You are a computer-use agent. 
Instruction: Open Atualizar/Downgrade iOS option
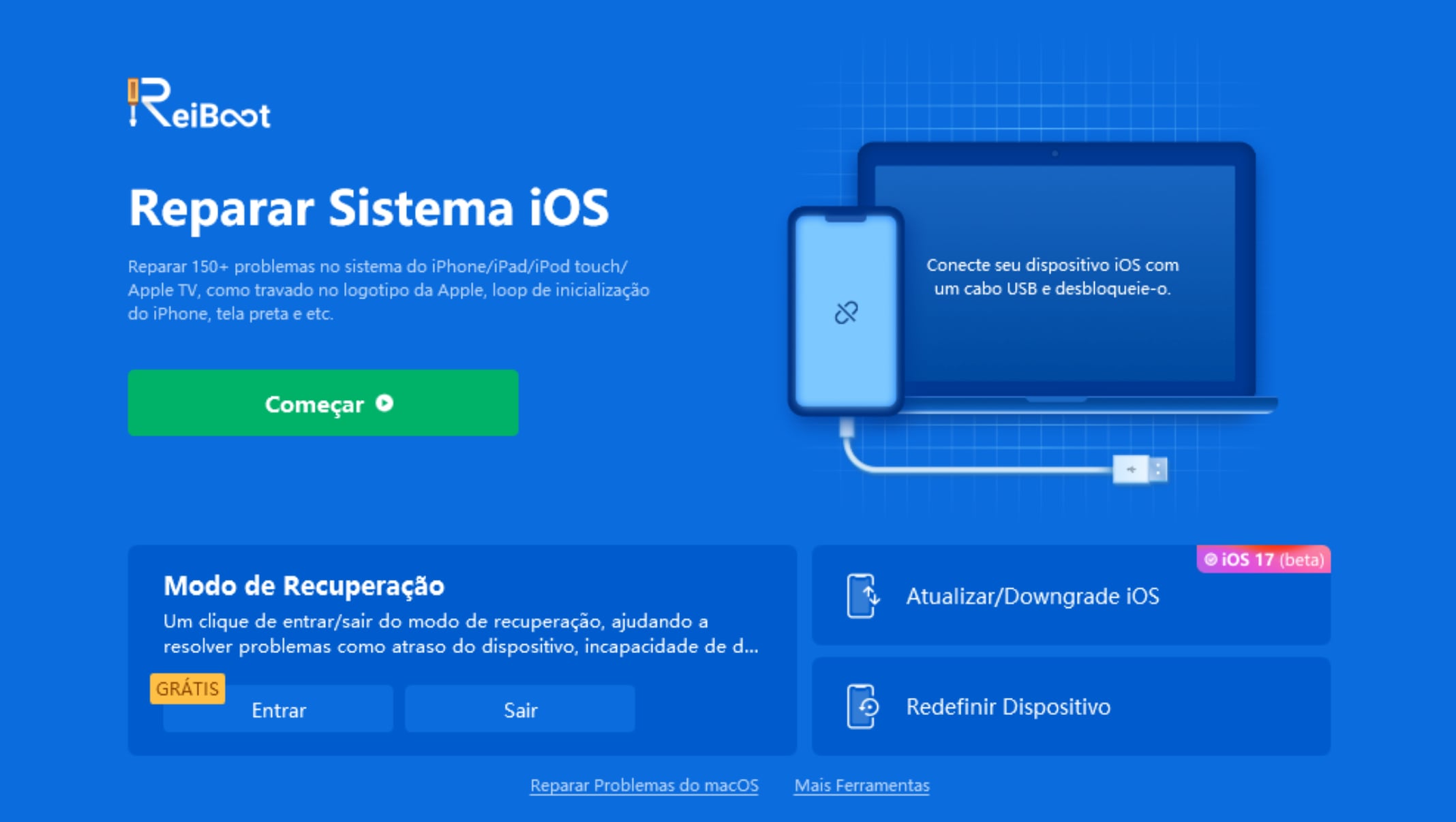(1071, 595)
